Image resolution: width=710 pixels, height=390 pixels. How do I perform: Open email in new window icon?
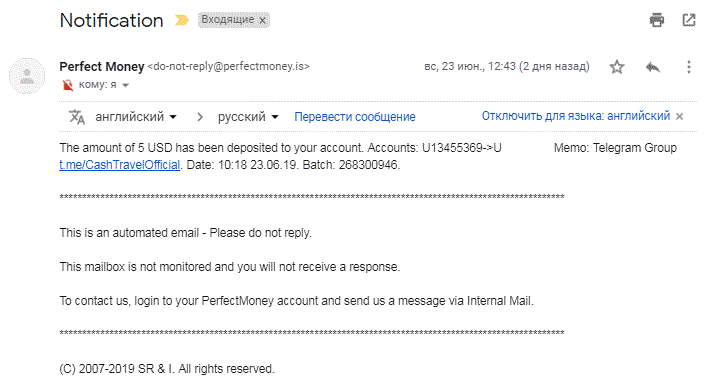coord(688,20)
